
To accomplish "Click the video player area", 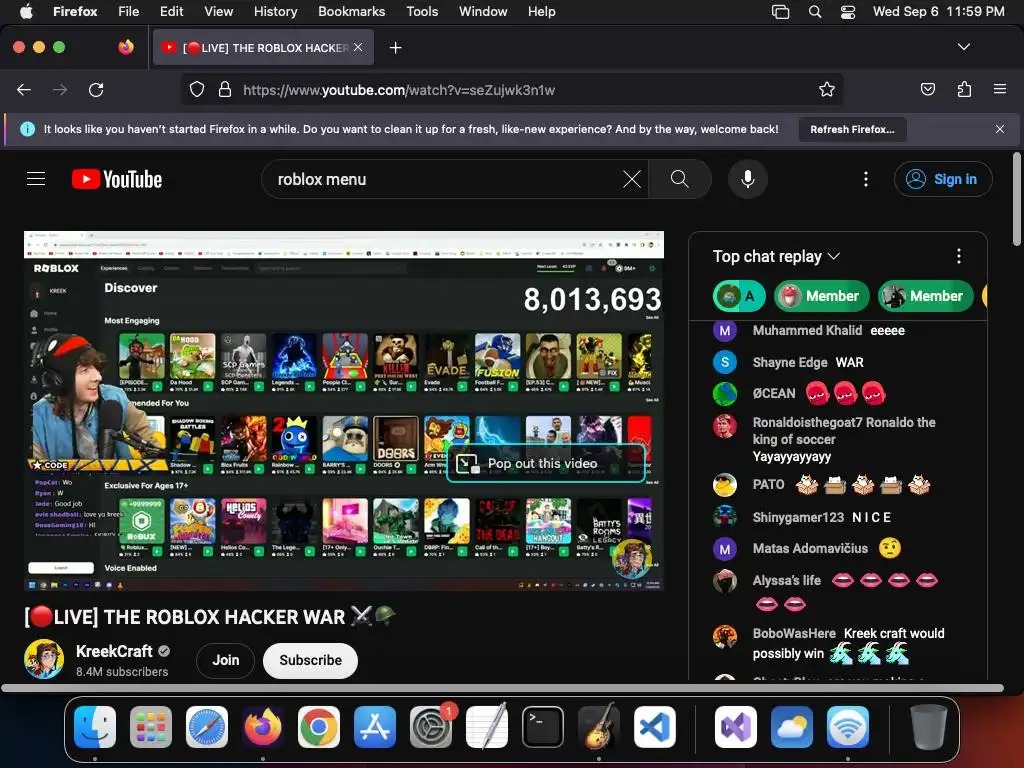I will (x=344, y=410).
